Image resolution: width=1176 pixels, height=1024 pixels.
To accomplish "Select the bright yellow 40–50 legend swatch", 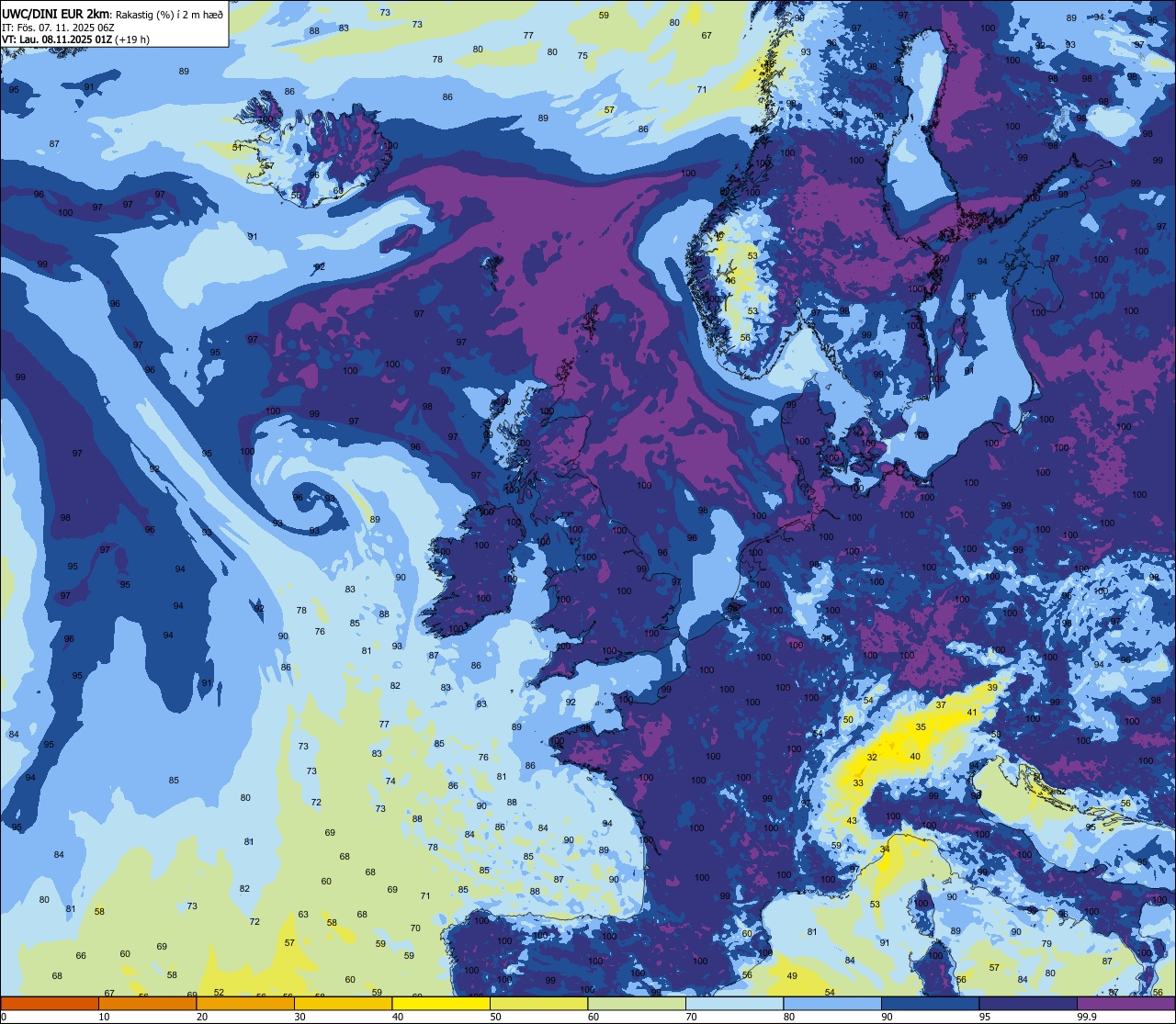I will click(x=441, y=1003).
